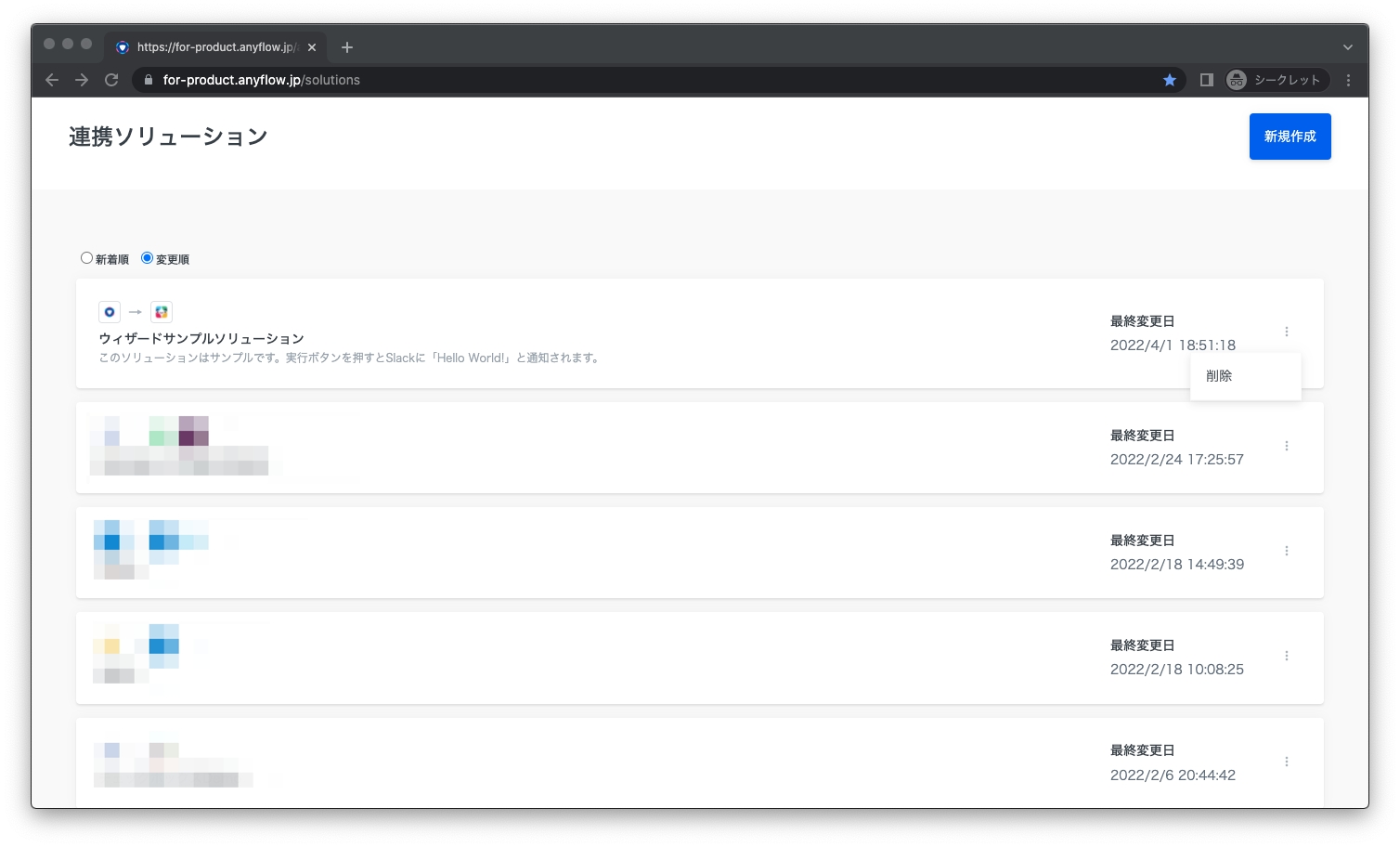Bookmark this page with the star icon
Viewport: 1400px width, 847px height.
pyautogui.click(x=1170, y=80)
